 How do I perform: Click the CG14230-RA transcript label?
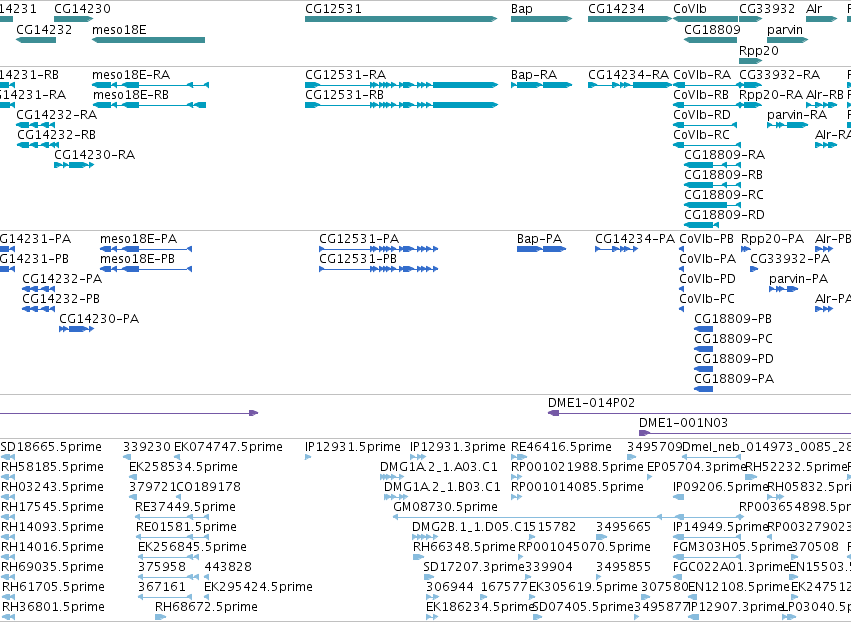pos(94,155)
